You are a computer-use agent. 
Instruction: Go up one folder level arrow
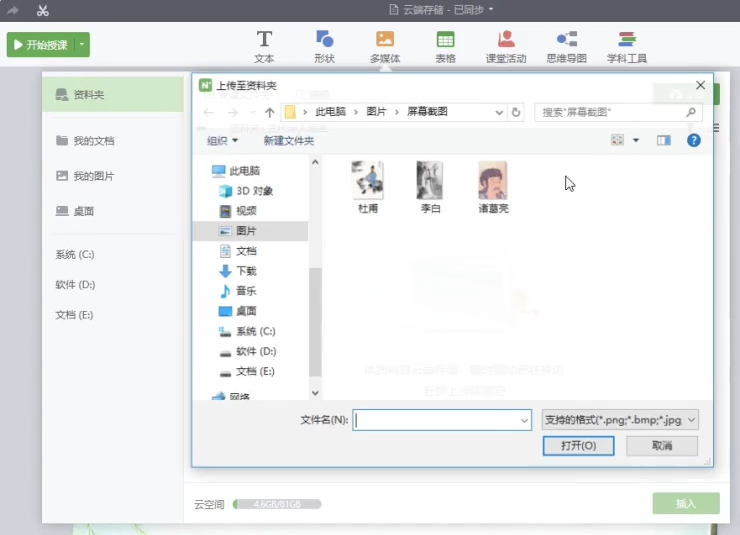click(x=269, y=112)
